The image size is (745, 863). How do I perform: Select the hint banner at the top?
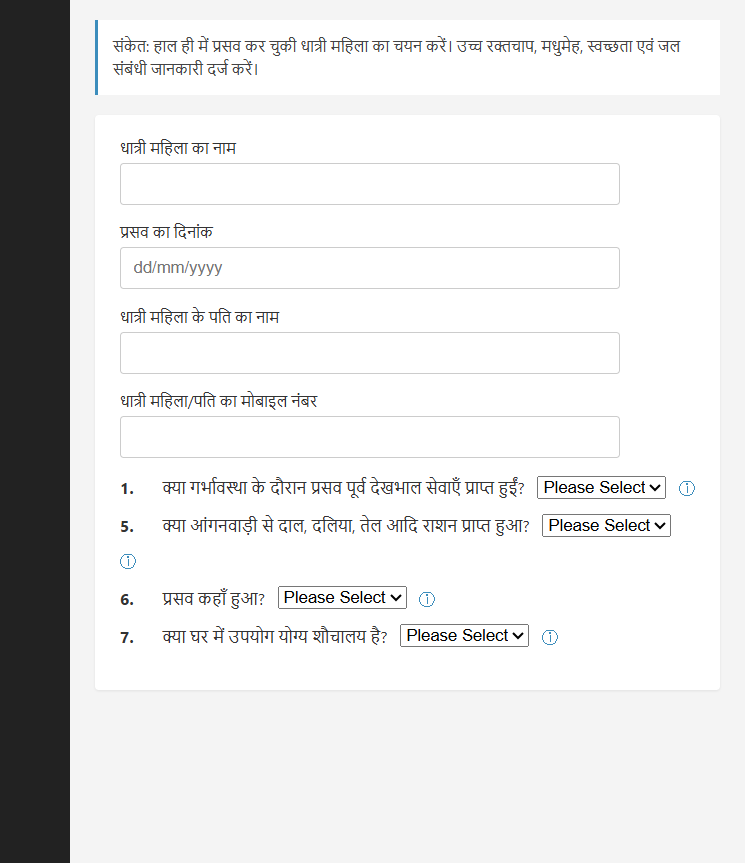pyautogui.click(x=400, y=57)
